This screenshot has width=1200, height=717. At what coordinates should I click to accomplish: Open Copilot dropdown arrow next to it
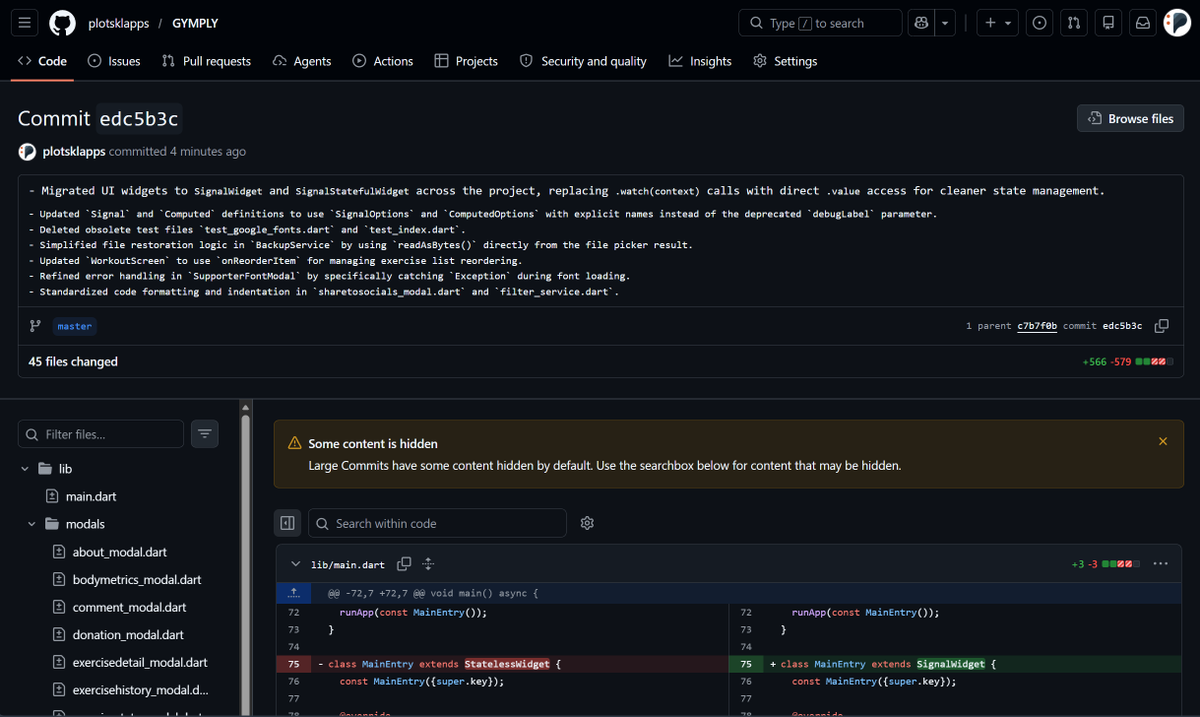[x=945, y=23]
